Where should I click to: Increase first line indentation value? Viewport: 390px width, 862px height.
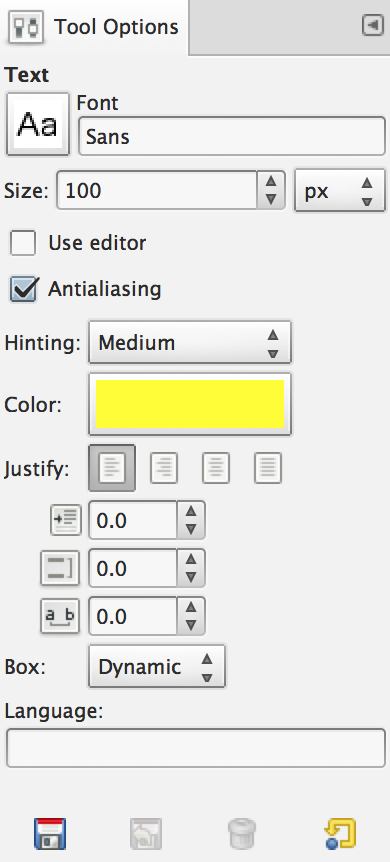pyautogui.click(x=191, y=511)
